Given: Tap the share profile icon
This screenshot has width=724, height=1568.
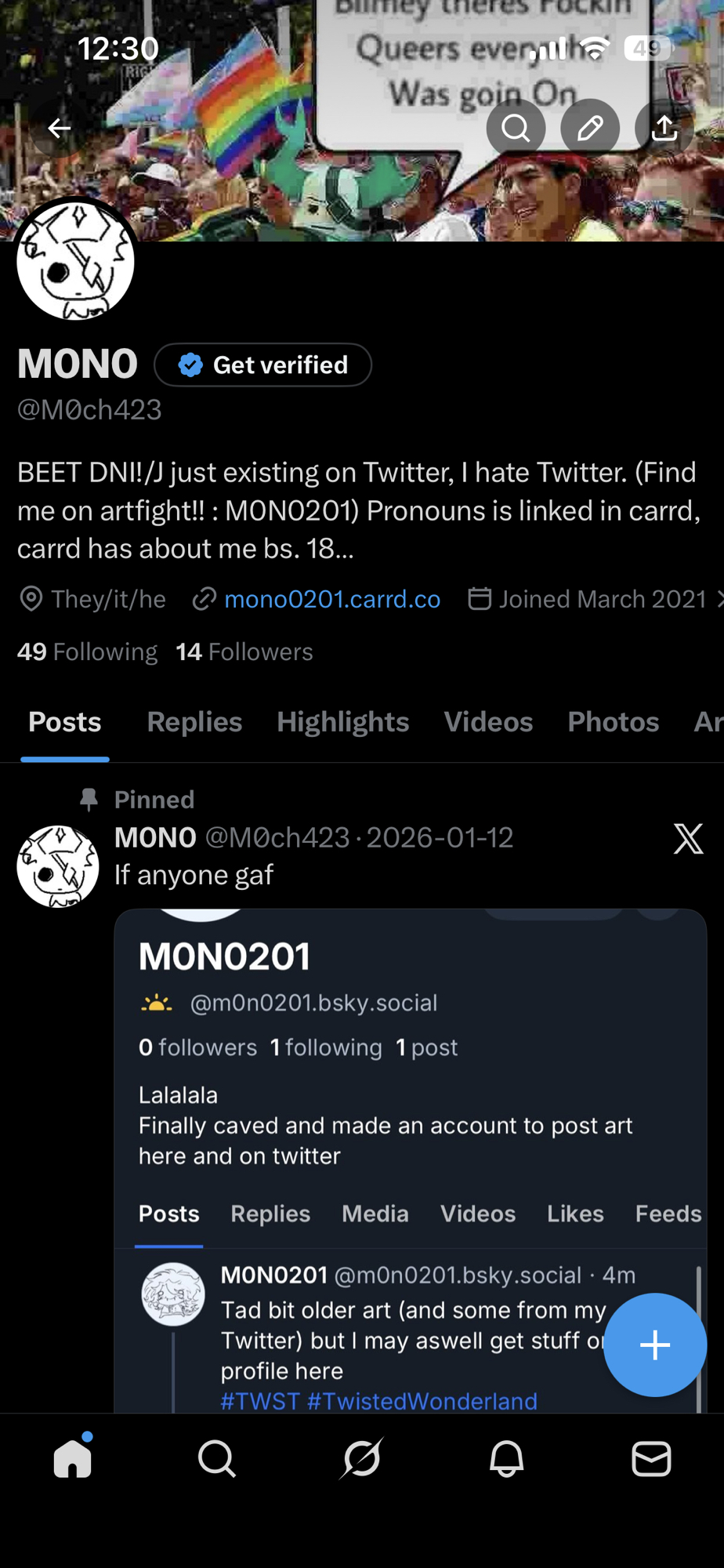Looking at the screenshot, I should click(x=664, y=128).
